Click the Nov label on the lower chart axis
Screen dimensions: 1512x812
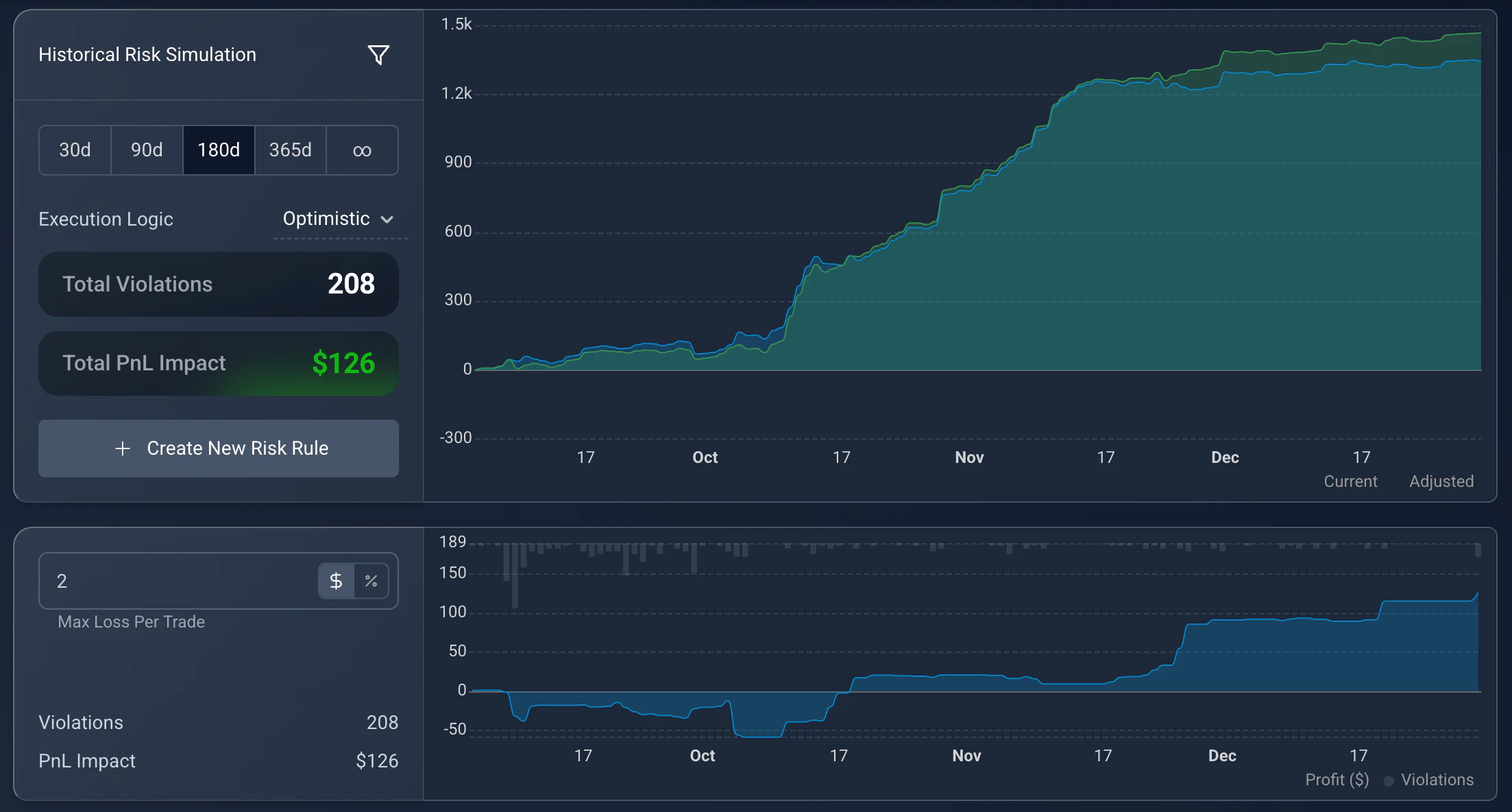pyautogui.click(x=966, y=756)
